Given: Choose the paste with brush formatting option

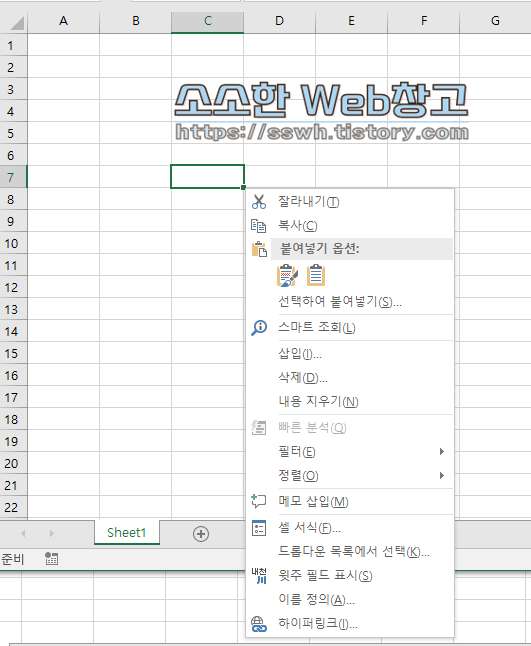Looking at the screenshot, I should tap(287, 275).
